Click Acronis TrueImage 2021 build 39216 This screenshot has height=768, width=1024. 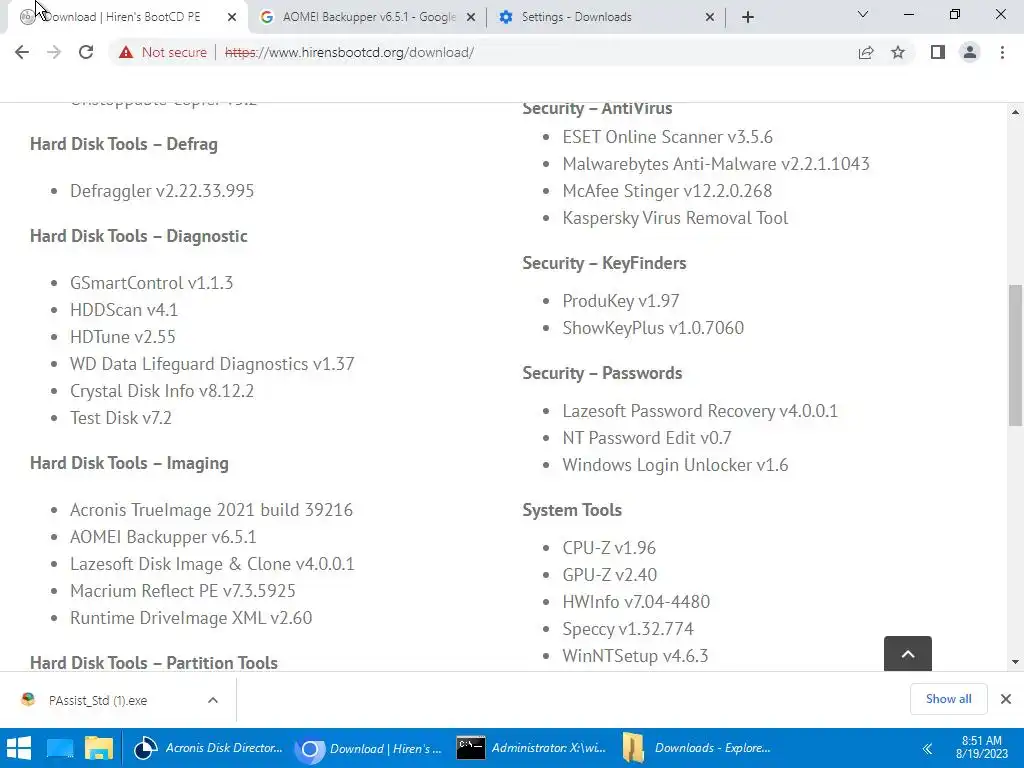coord(212,510)
